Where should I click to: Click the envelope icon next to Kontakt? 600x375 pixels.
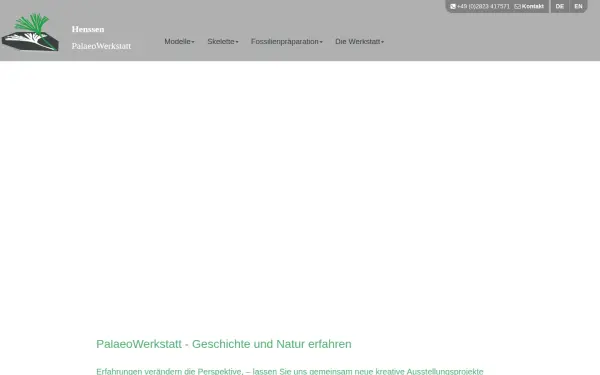(517, 7)
